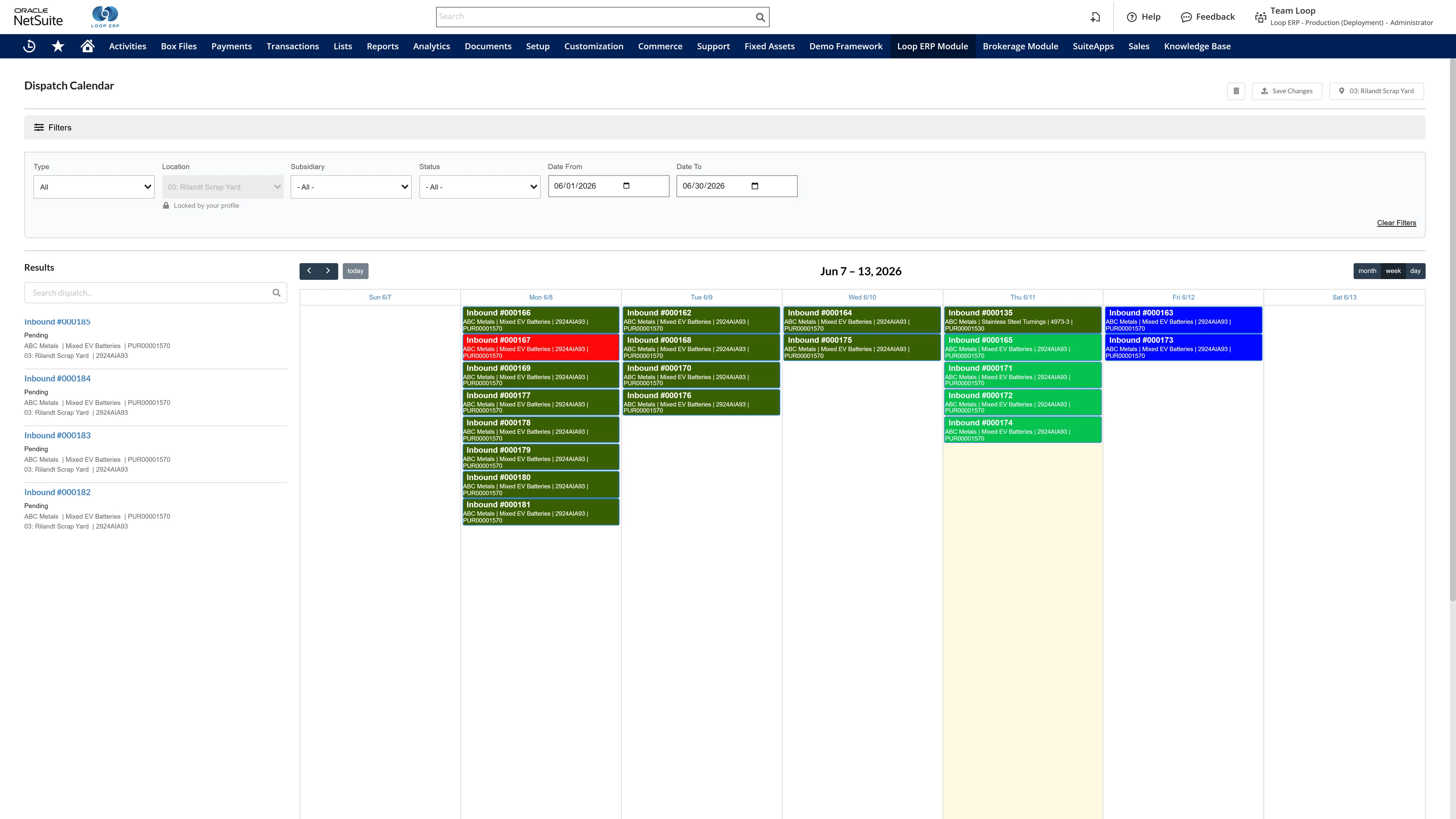Open the Recent Records clock icon
1456x819 pixels.
point(30,46)
